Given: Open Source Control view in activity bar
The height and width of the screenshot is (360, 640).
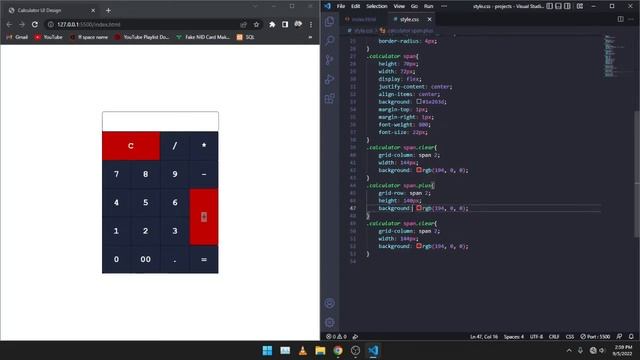Looking at the screenshot, I should 330,60.
